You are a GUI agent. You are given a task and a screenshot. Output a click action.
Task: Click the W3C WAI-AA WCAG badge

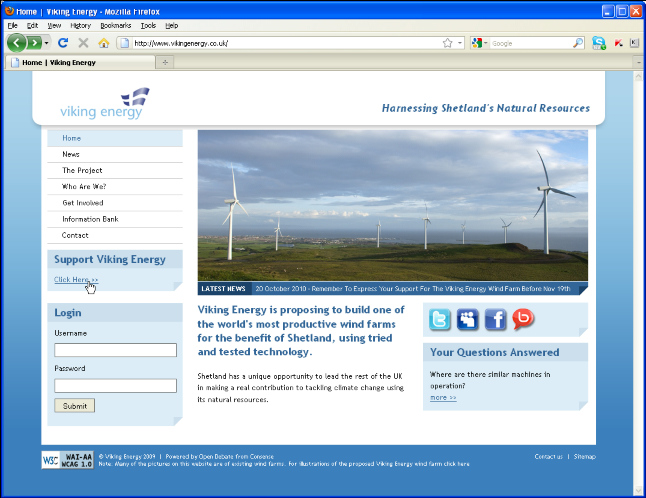(x=68, y=460)
